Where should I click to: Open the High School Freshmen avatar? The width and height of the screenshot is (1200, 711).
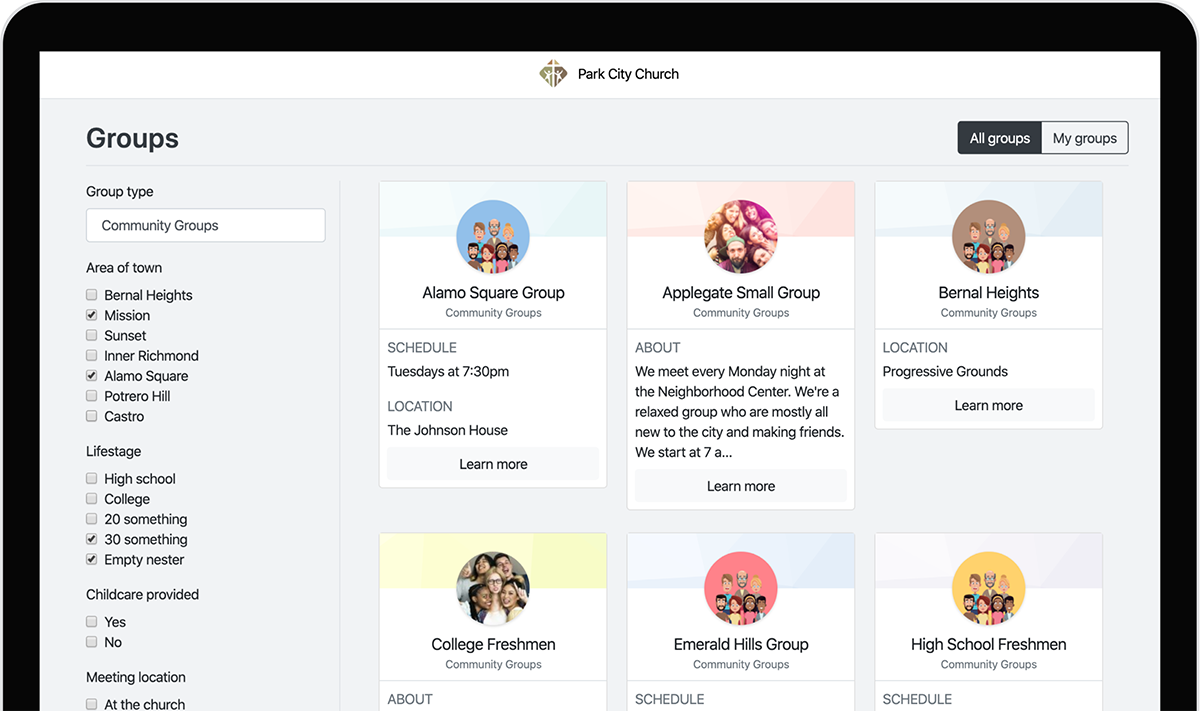click(988, 588)
